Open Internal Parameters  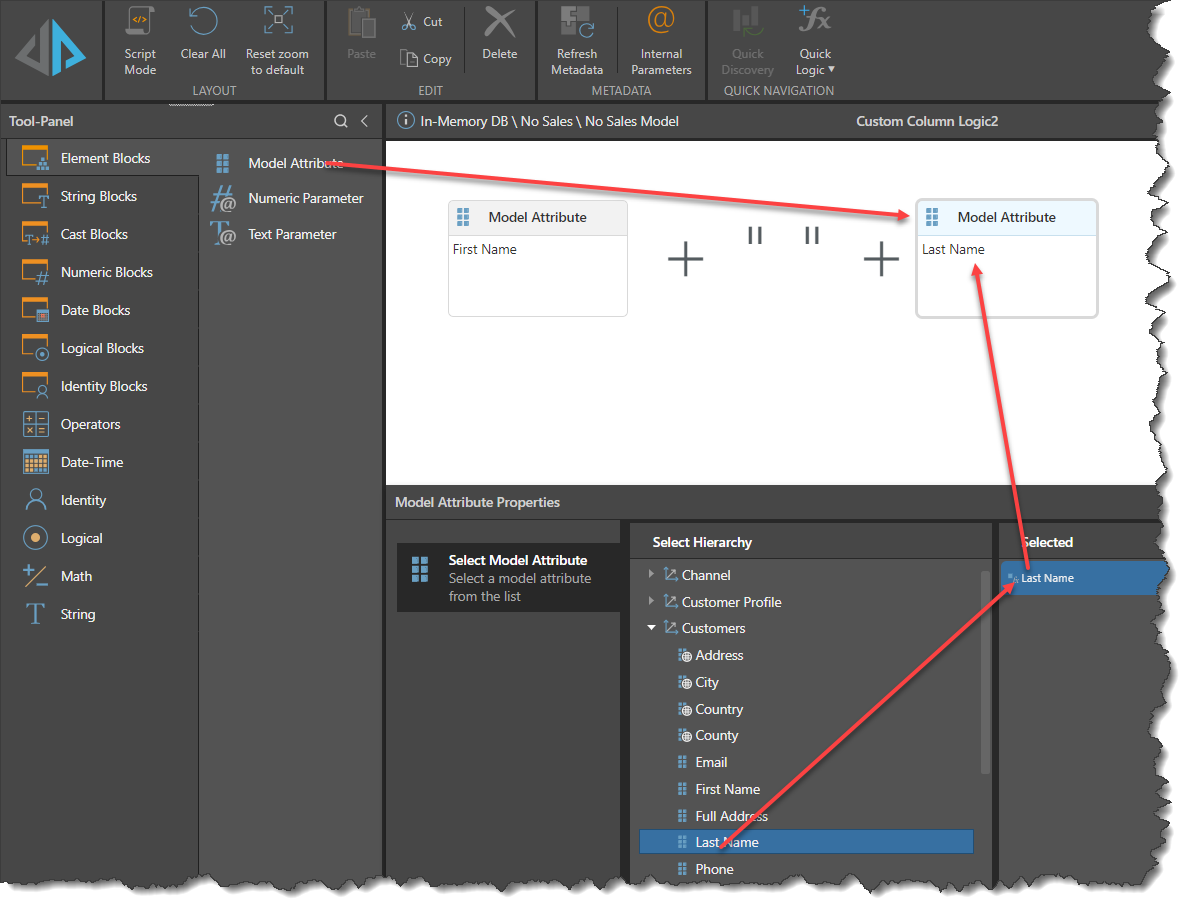tap(661, 22)
